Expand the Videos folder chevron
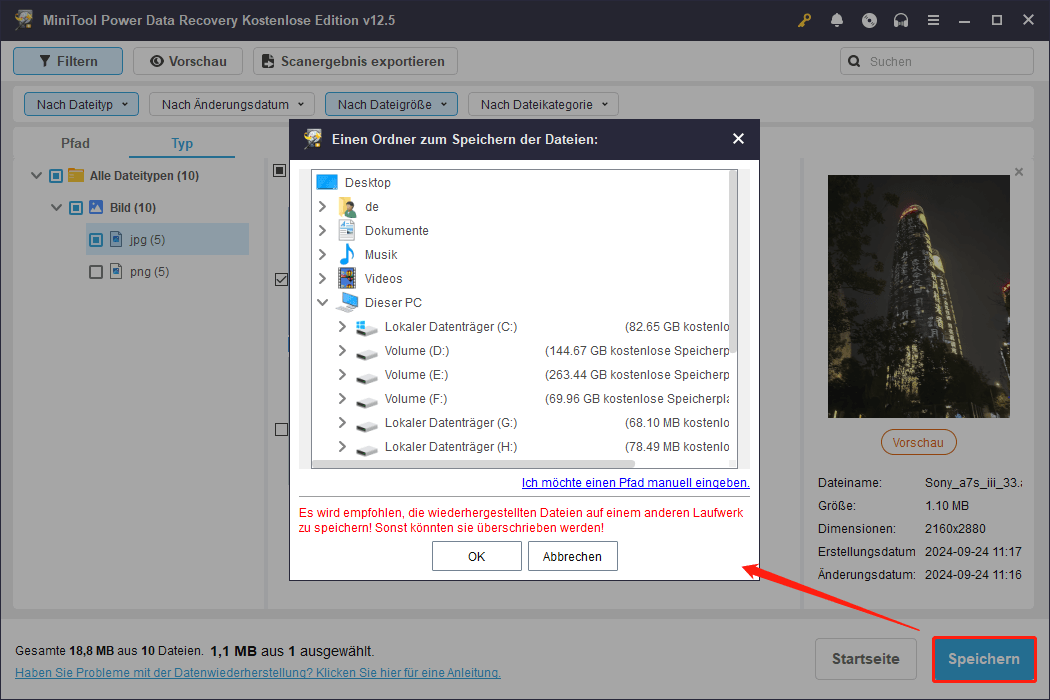Screen dimensions: 1050x700 (322, 279)
